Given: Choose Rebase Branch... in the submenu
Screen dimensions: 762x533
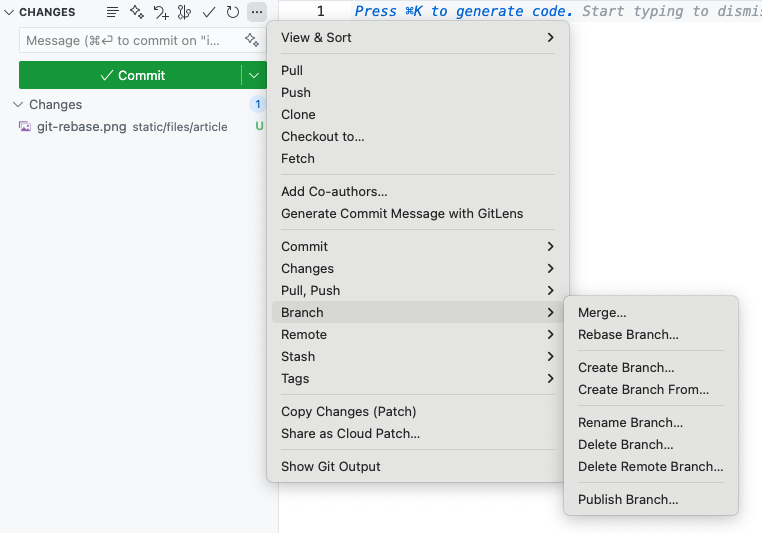Looking at the screenshot, I should point(651,334).
